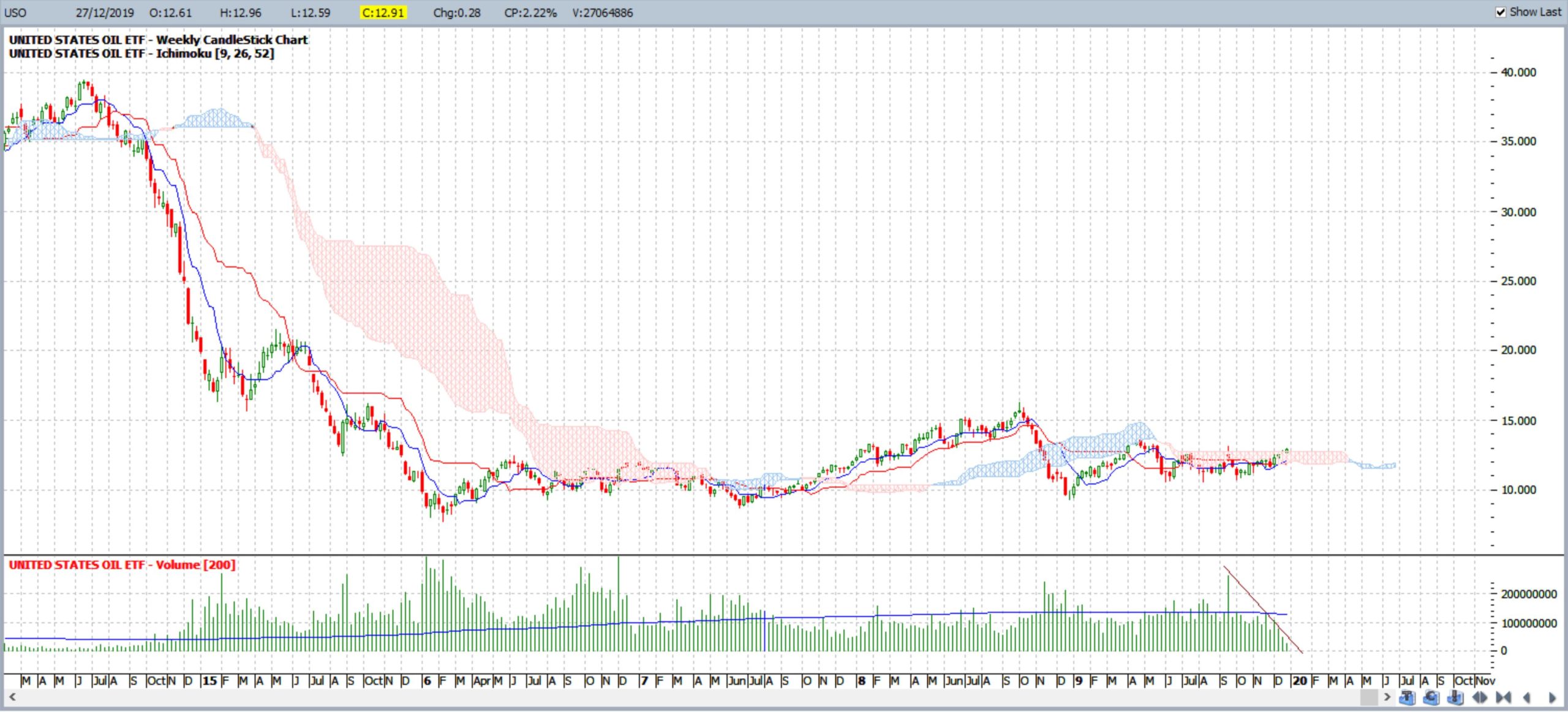This screenshot has height=712, width=1568.
Task: Click the year marker 15 on time axis
Action: 209,681
